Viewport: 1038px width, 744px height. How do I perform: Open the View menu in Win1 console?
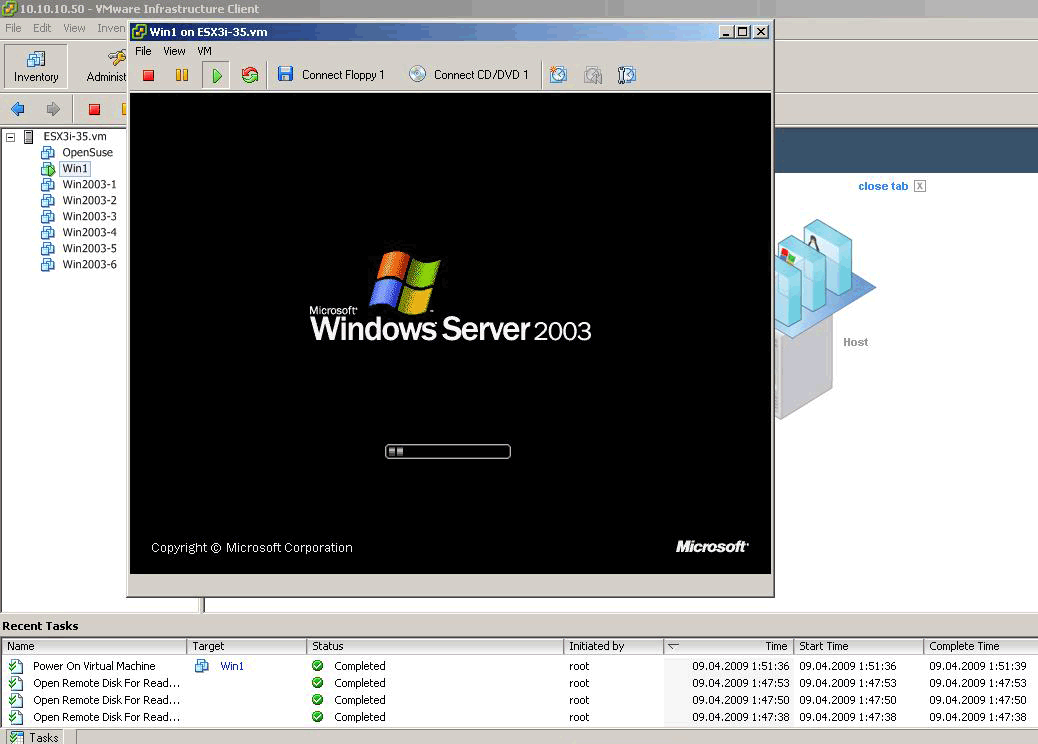tap(174, 51)
